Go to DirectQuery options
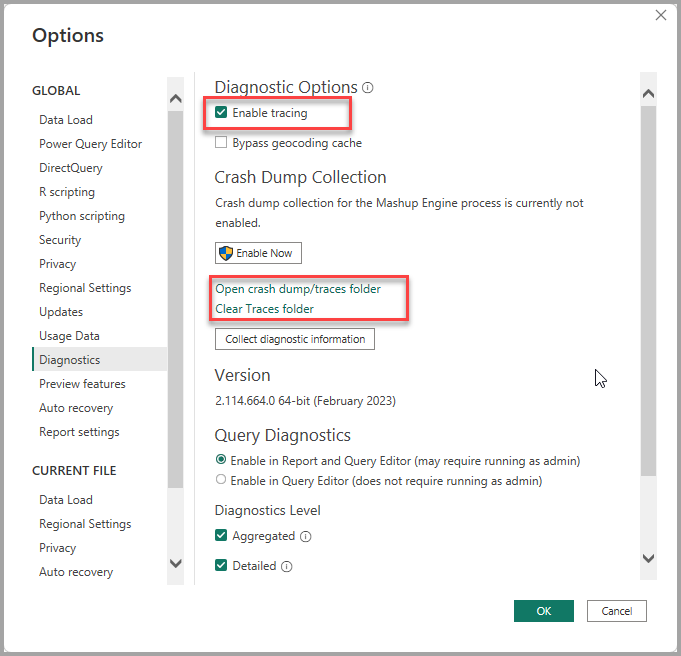681x656 pixels. pos(71,168)
